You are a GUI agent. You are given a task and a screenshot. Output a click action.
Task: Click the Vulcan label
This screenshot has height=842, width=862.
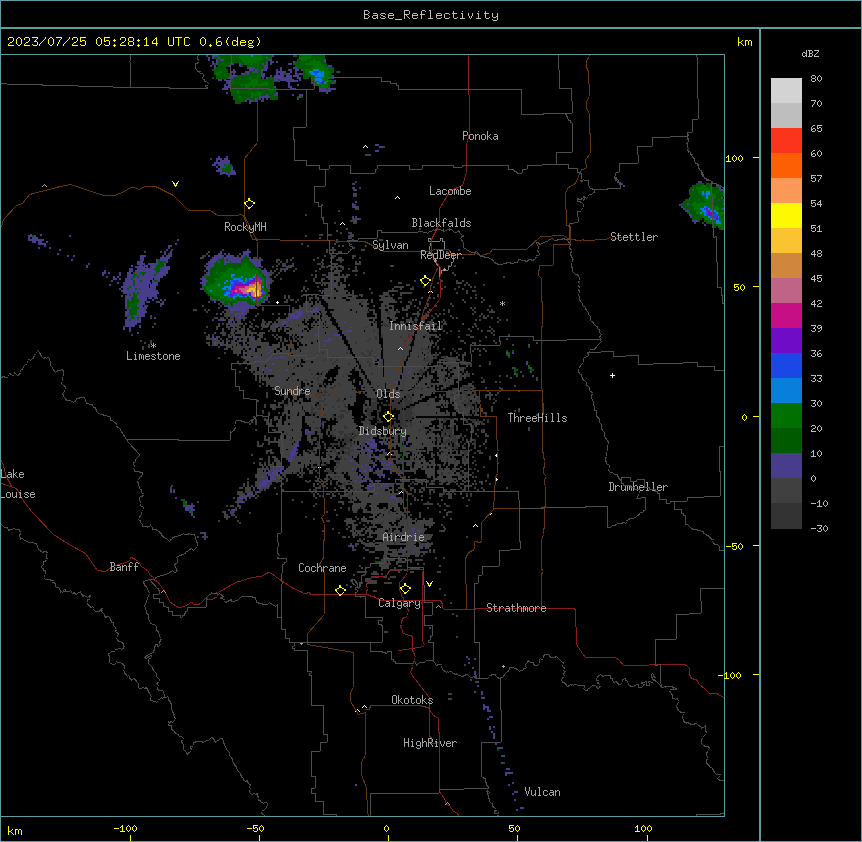pyautogui.click(x=543, y=792)
